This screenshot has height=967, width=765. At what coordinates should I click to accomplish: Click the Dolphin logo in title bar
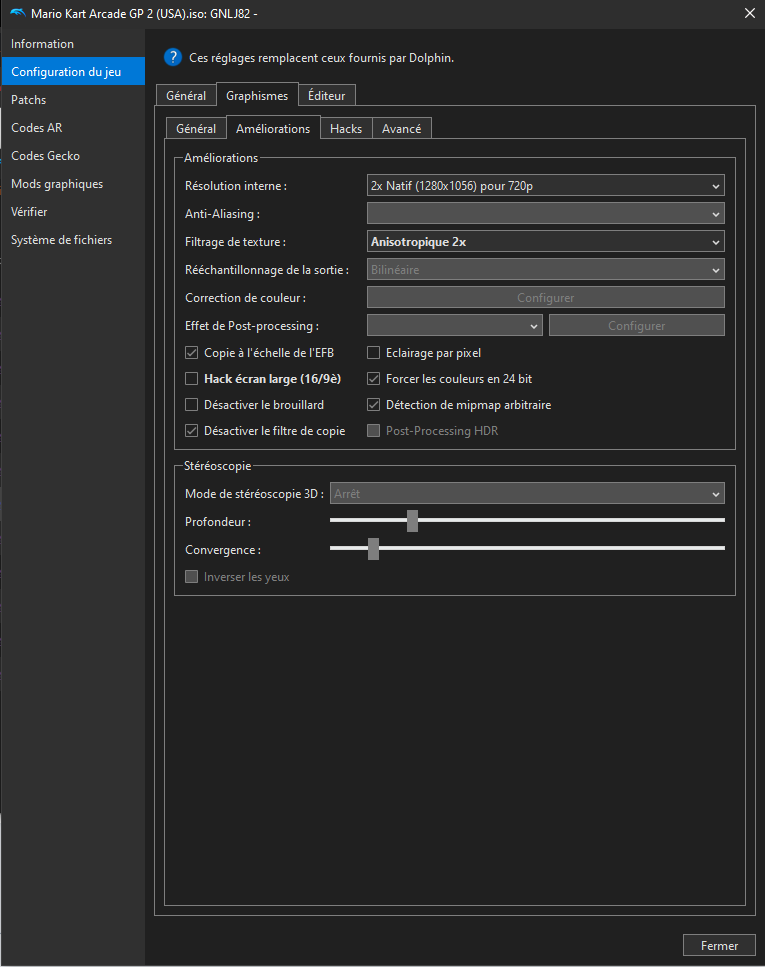point(16,13)
